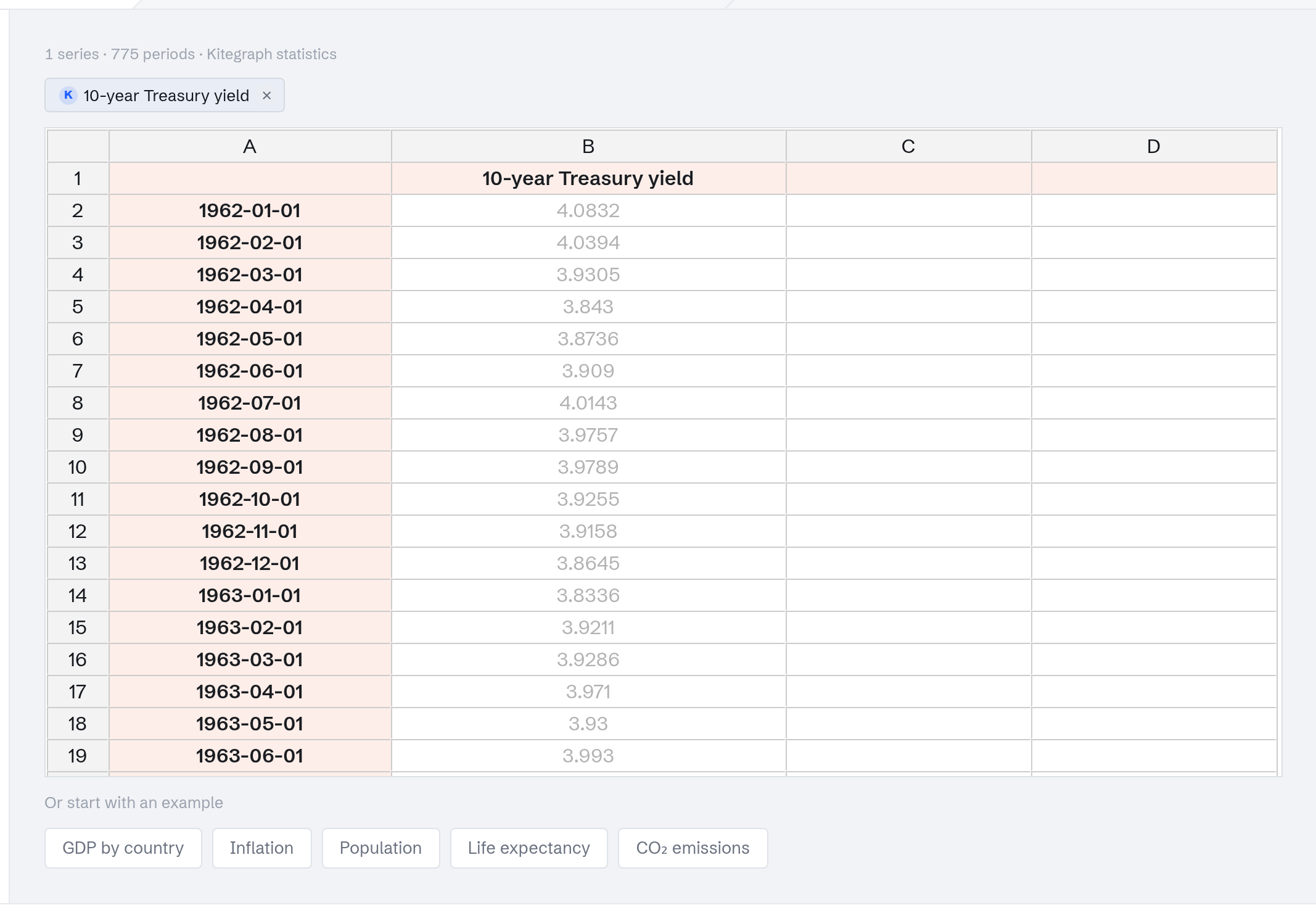Select column B header
Screen dimensions: 1316x913
click(x=588, y=146)
